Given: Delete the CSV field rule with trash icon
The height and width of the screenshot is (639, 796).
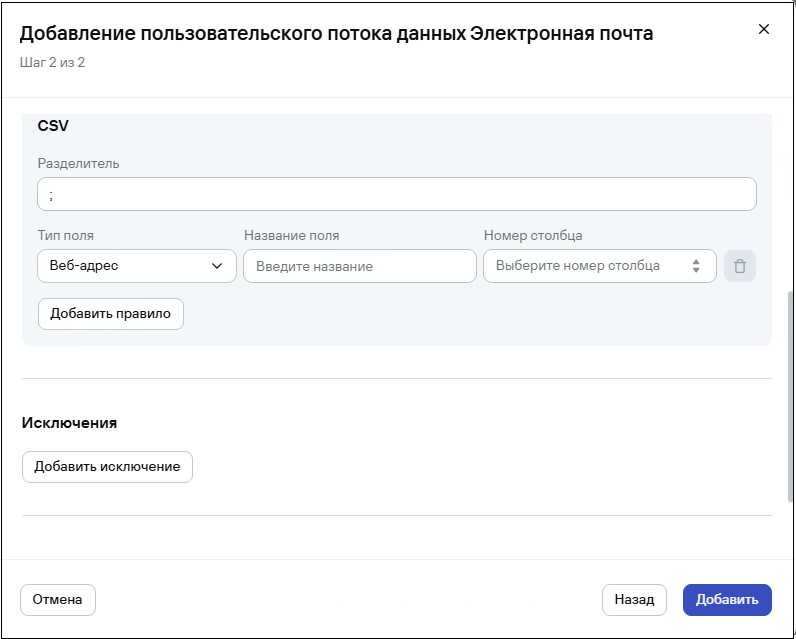Looking at the screenshot, I should 740,266.
